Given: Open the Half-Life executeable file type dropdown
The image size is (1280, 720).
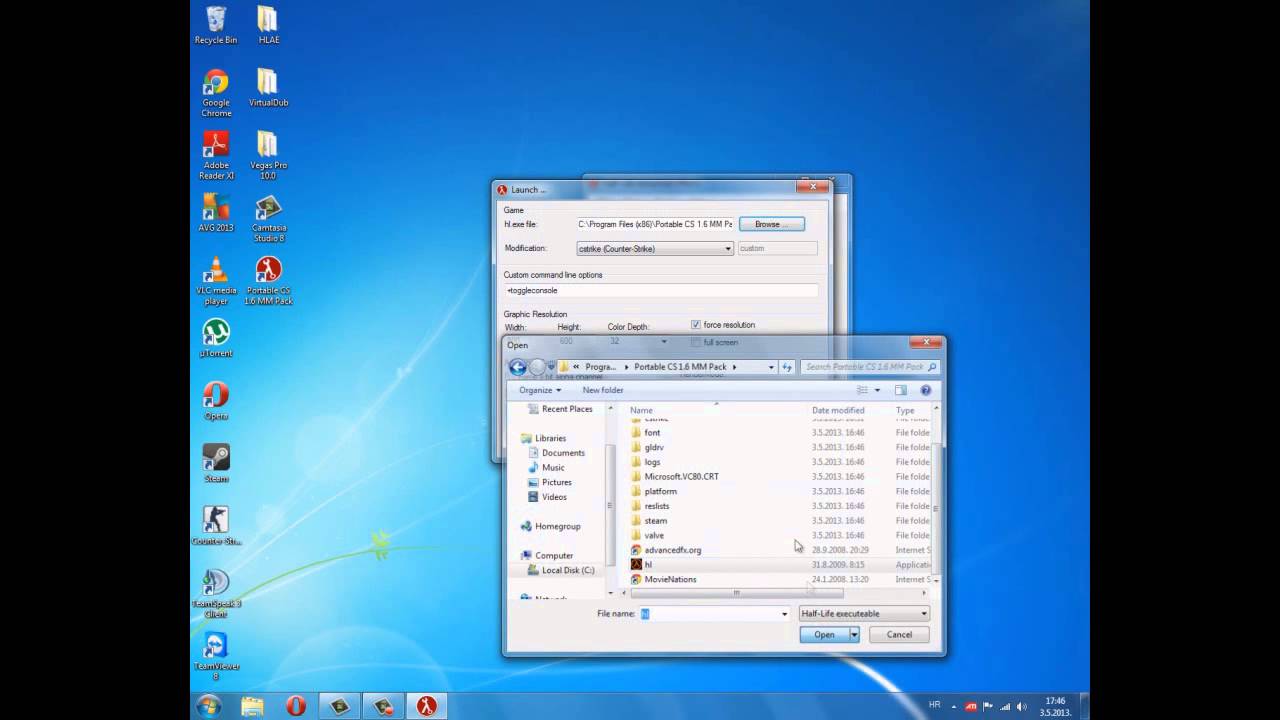Looking at the screenshot, I should pos(864,614).
